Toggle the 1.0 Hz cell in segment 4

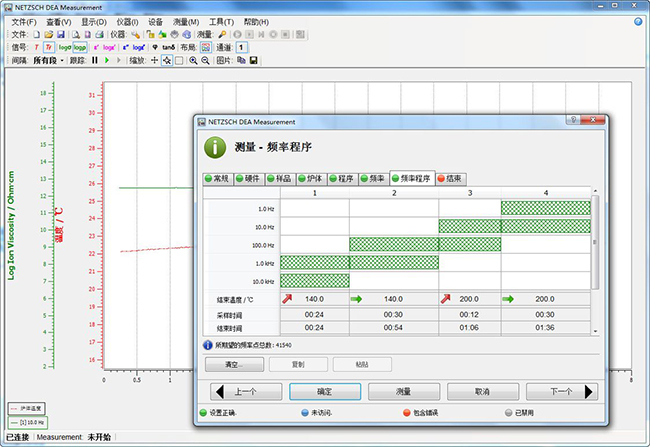point(545,208)
